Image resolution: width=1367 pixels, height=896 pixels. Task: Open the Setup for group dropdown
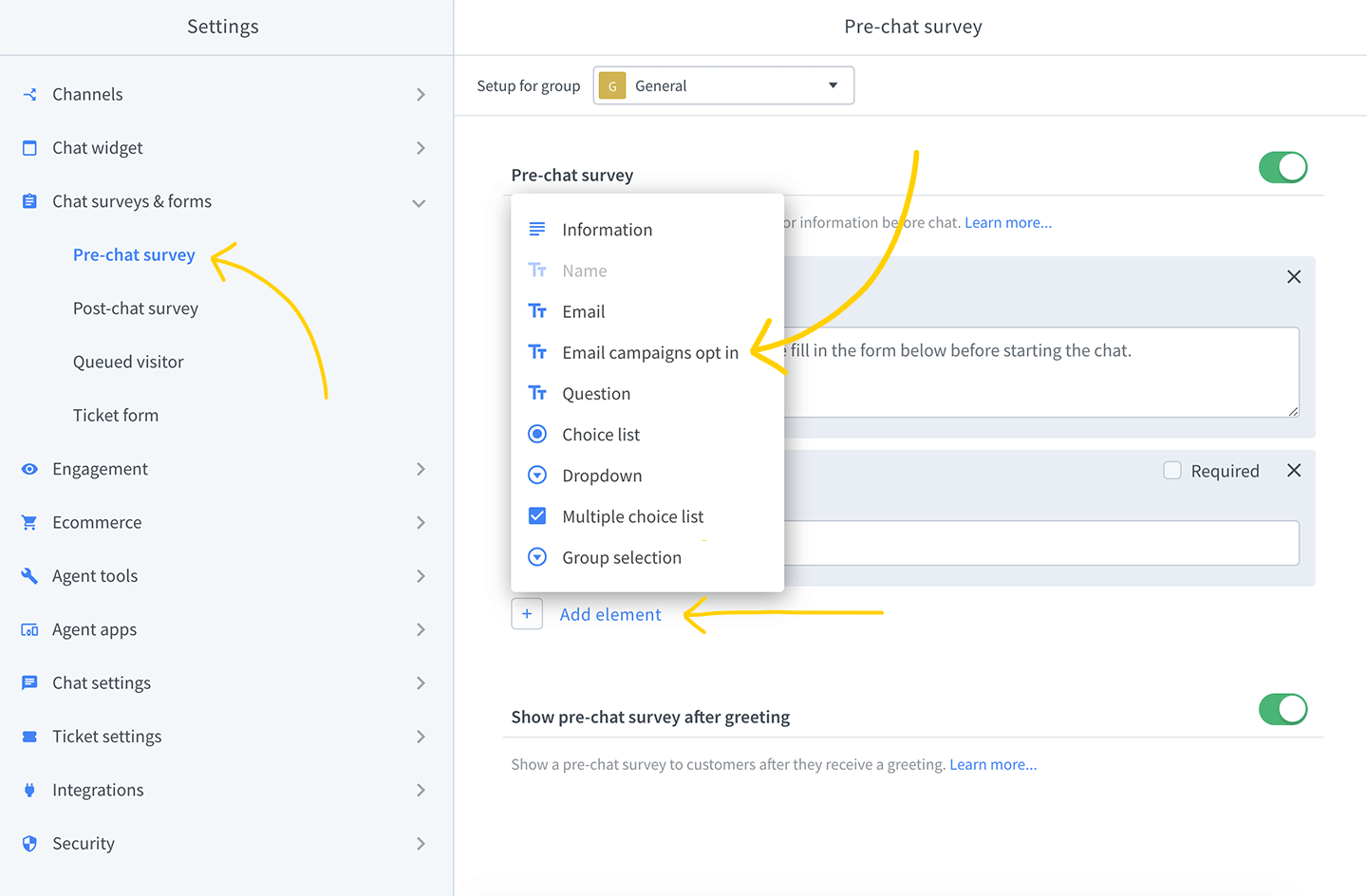click(723, 85)
